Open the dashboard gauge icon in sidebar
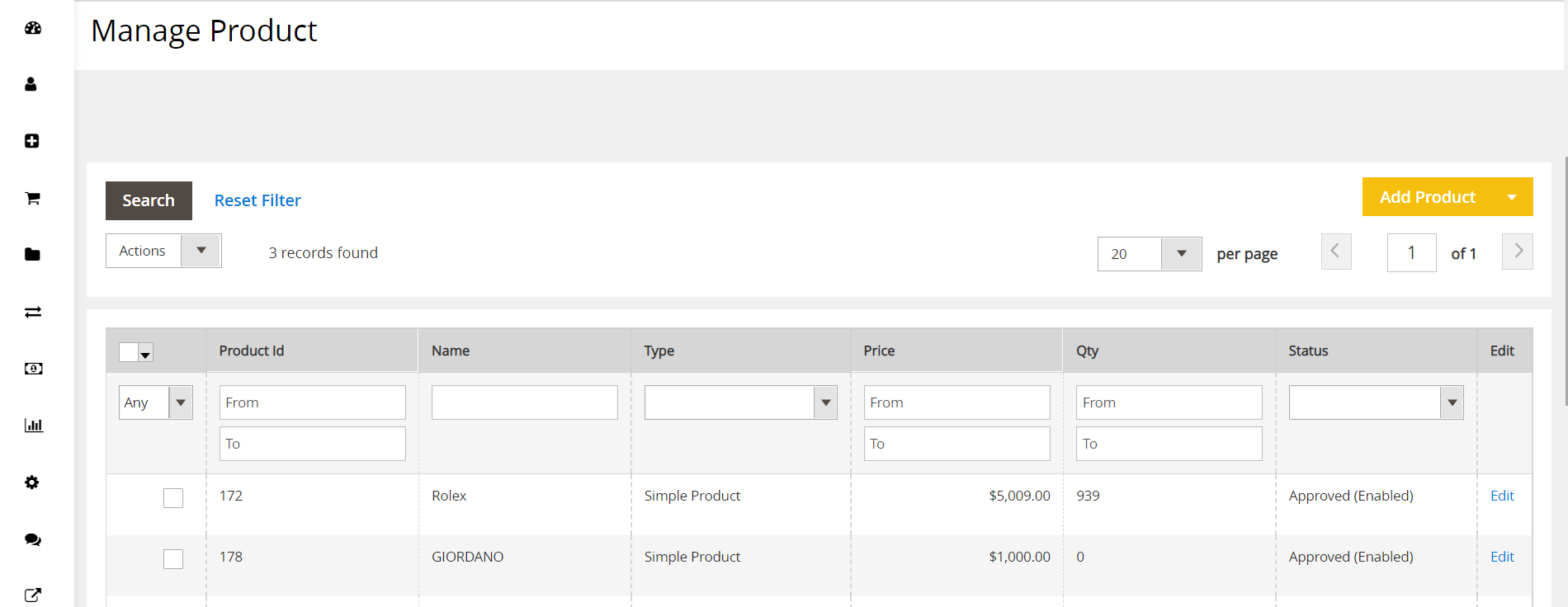Viewport: 1568px width, 607px height. coord(33,28)
